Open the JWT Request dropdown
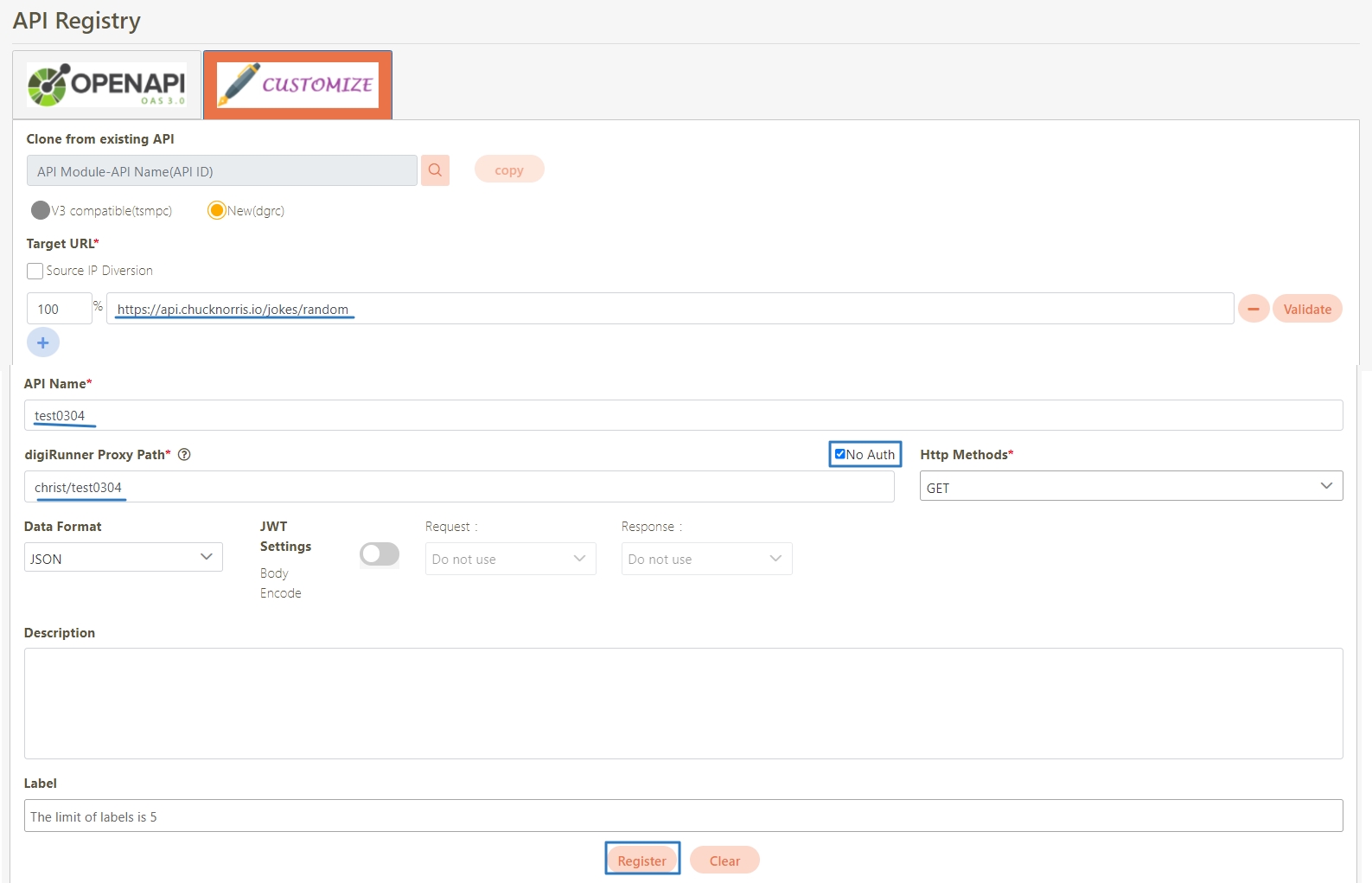 [510, 559]
